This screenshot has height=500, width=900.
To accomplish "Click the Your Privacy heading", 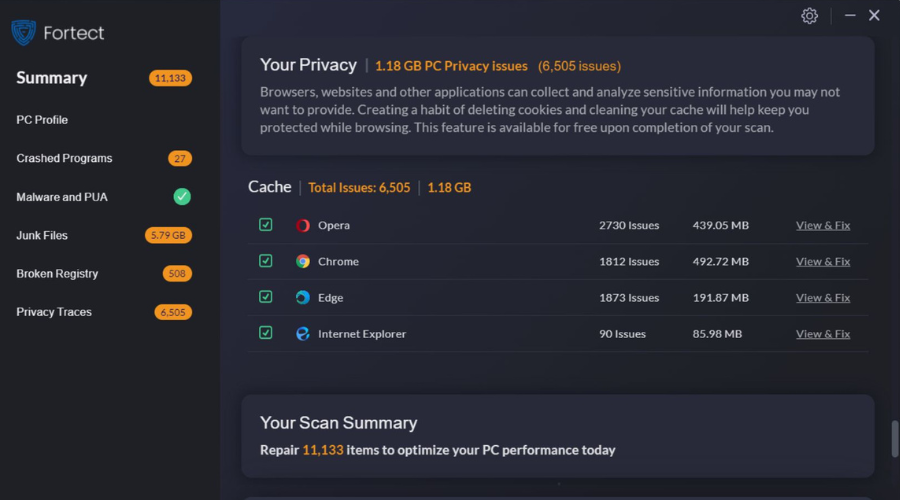I will tap(308, 65).
